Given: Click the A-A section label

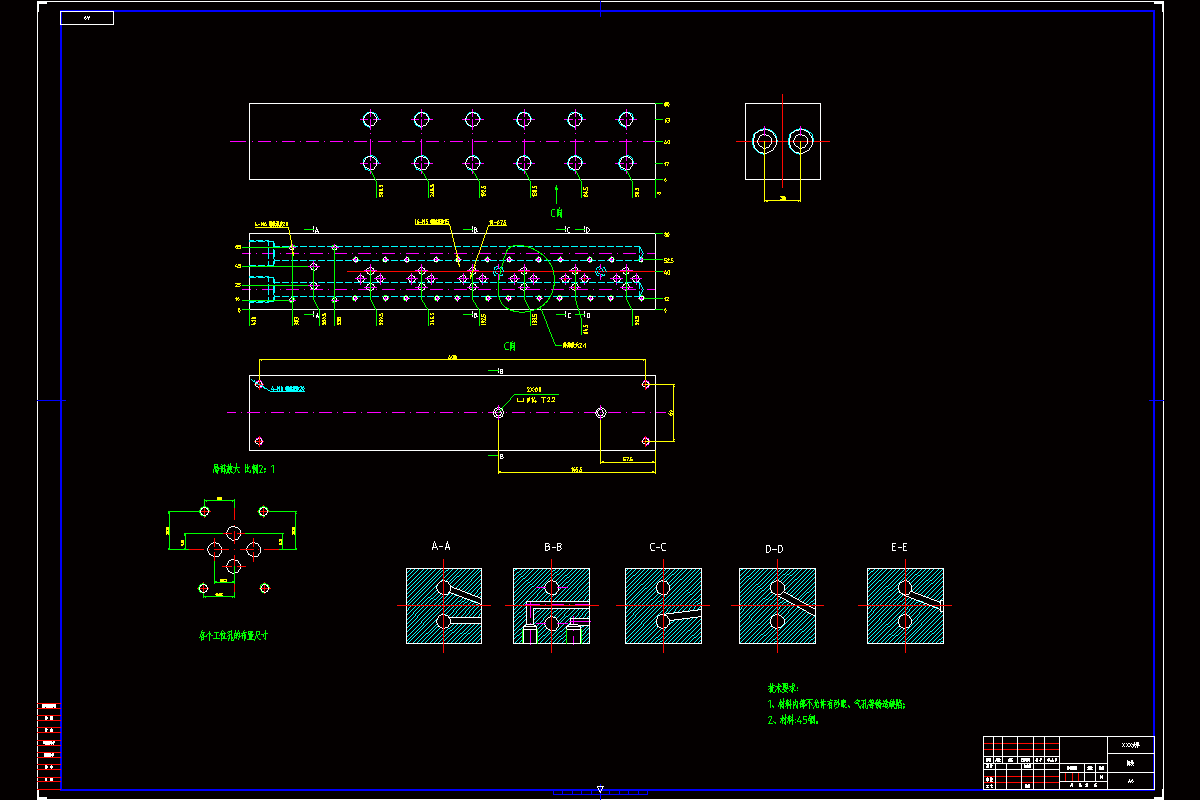Looking at the screenshot, I should coord(441,547).
